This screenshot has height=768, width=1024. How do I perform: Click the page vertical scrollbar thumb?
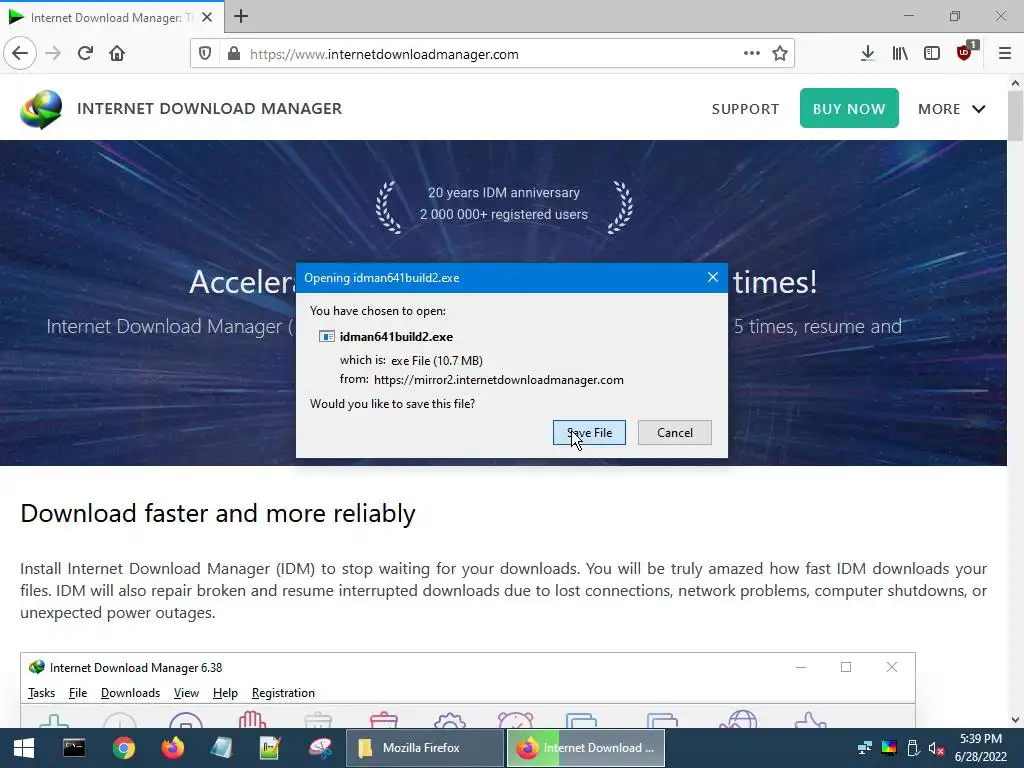point(1015,116)
